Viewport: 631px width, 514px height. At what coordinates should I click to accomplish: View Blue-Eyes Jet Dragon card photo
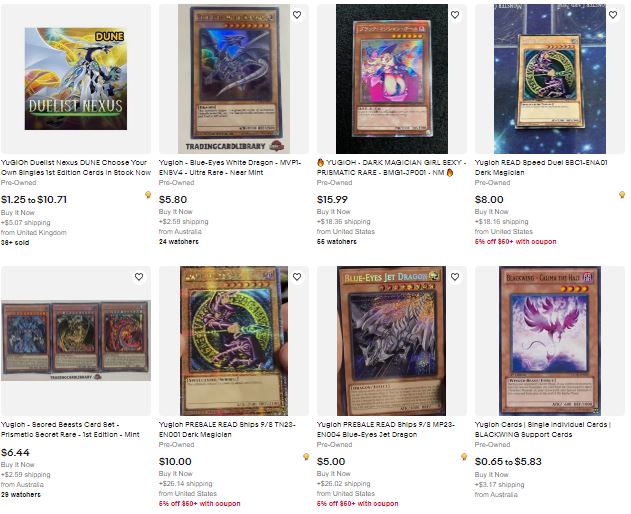point(391,341)
